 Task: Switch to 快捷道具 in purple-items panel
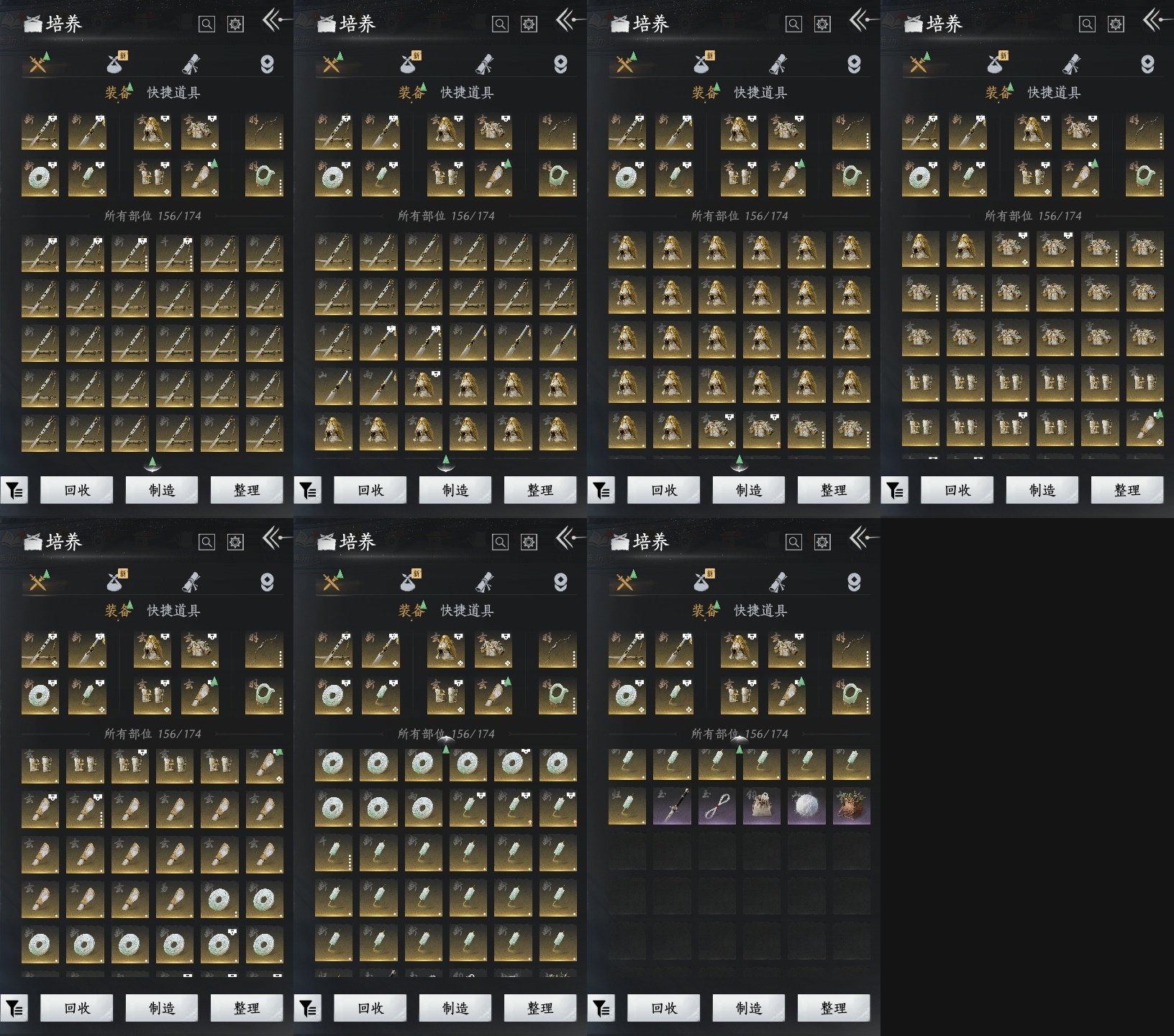coord(760,611)
